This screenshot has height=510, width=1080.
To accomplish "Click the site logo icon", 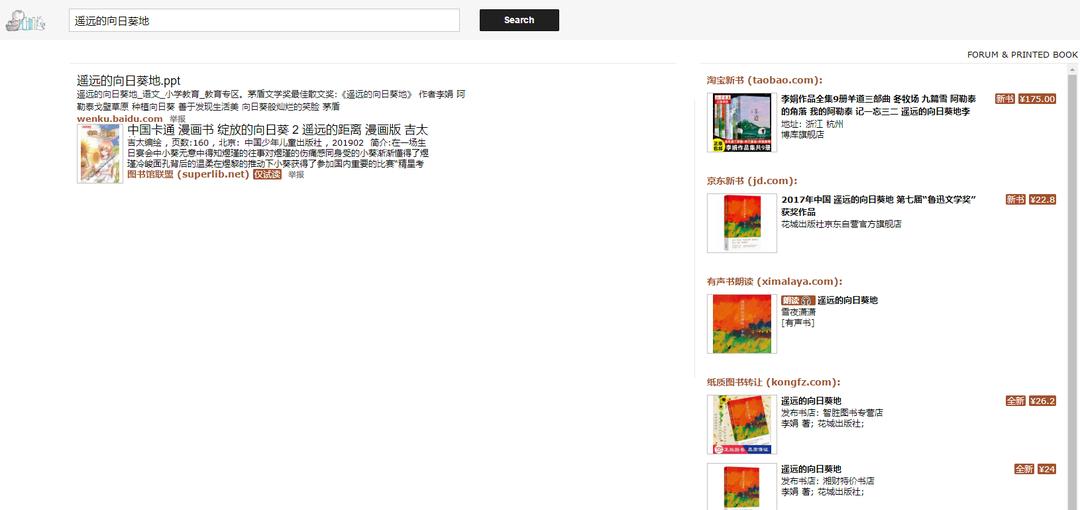I will [x=25, y=21].
